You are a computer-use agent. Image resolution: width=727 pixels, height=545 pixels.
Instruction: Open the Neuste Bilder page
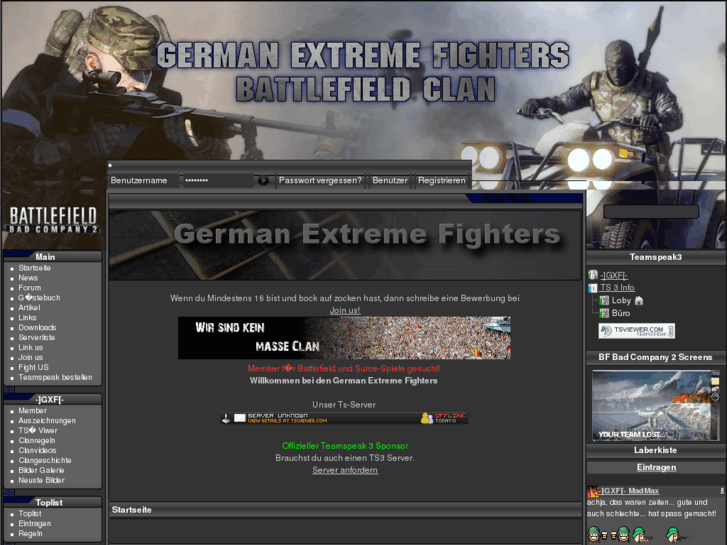tap(42, 481)
